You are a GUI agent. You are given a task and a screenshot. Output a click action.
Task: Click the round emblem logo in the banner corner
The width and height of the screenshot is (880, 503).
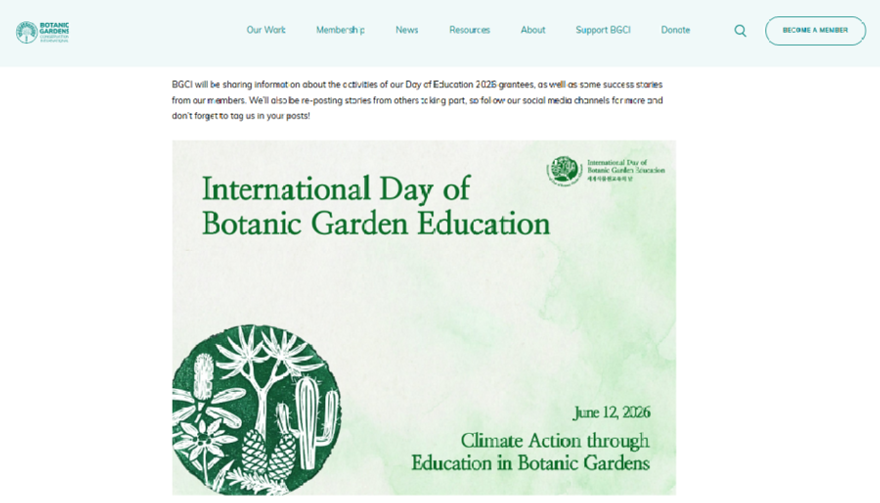click(x=563, y=171)
